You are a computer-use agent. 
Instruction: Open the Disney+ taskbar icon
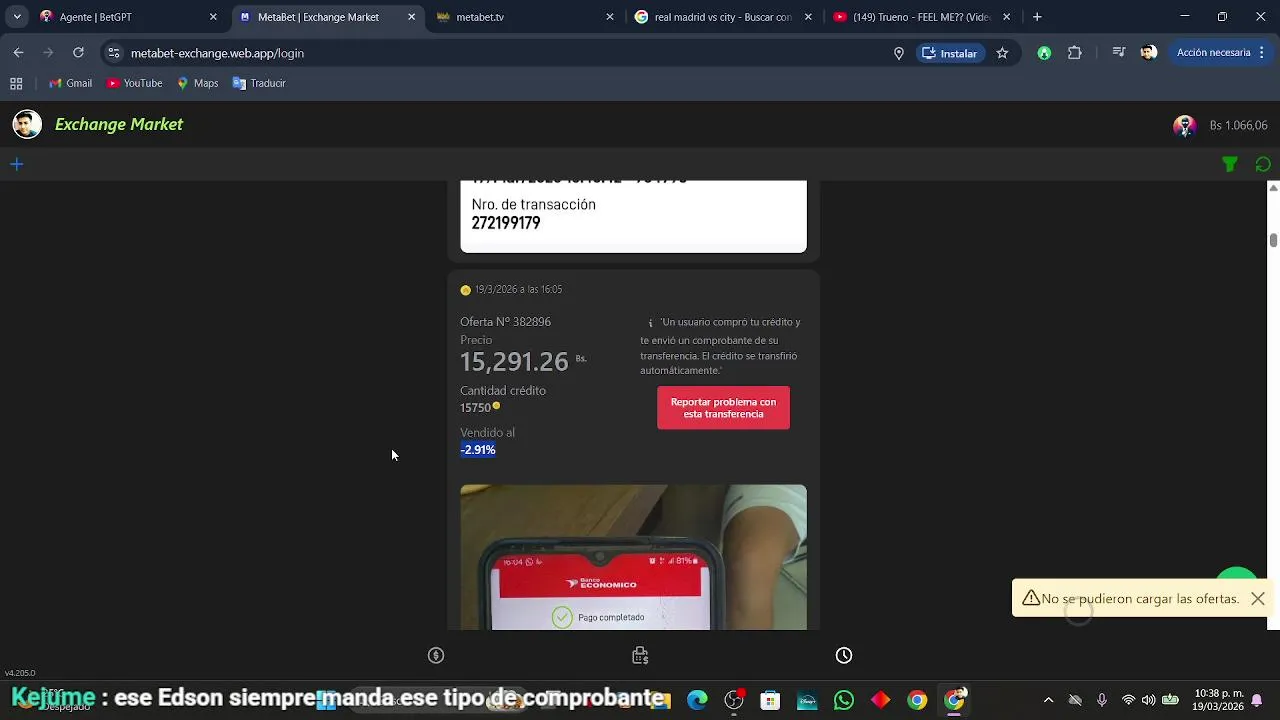point(807,700)
